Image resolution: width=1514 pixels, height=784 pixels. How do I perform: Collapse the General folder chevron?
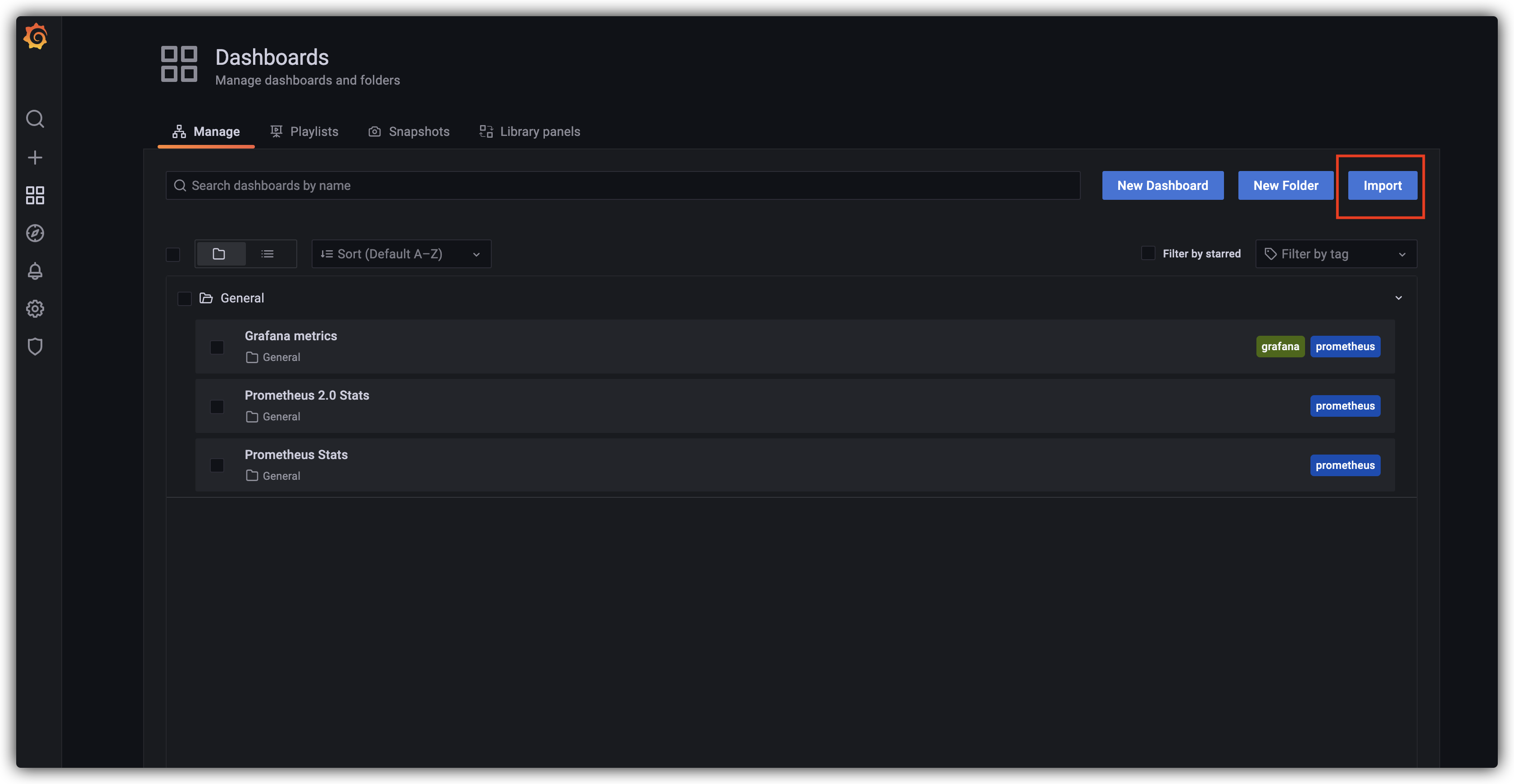tap(1399, 298)
